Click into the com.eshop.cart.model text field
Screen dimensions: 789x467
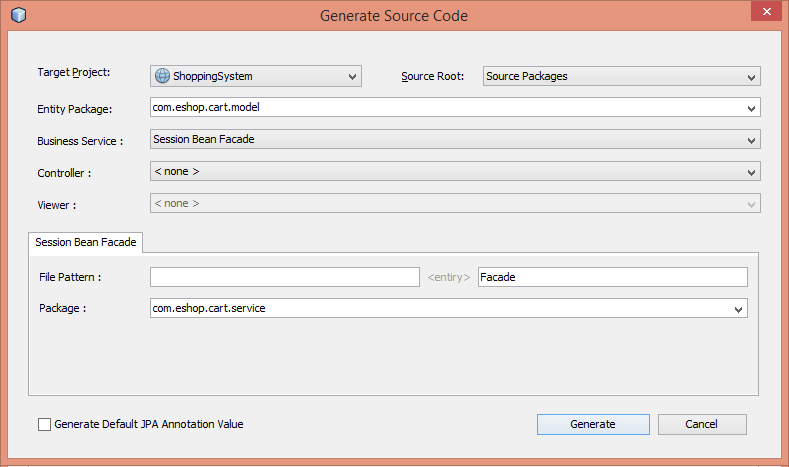(x=440, y=108)
